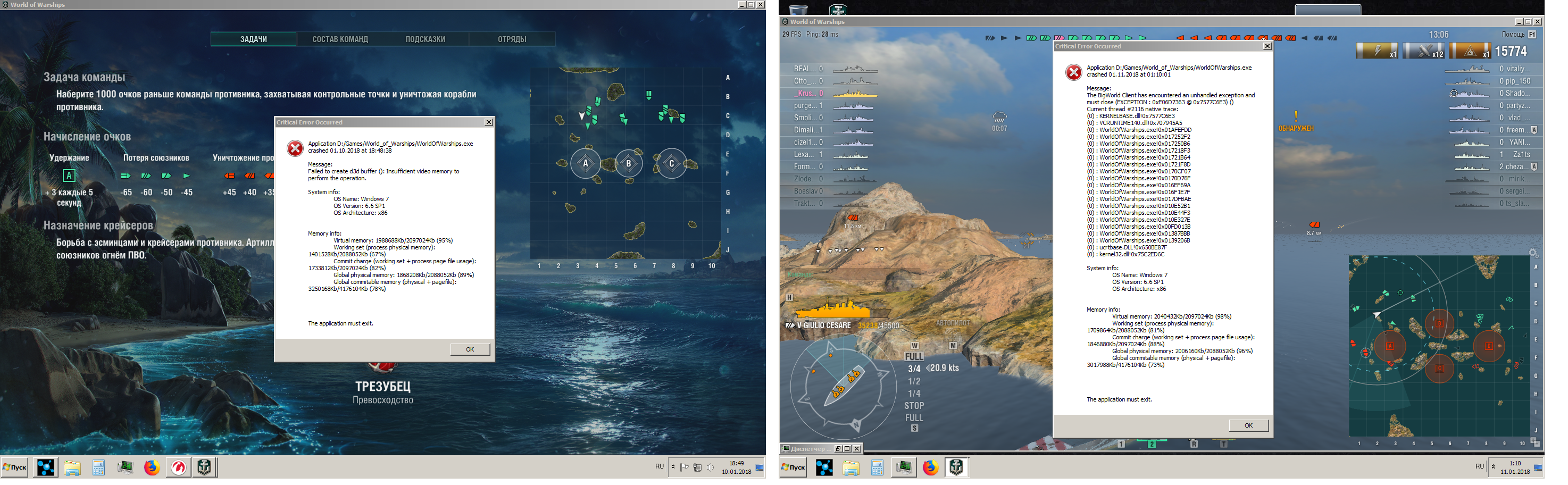This screenshot has height=485, width=1568.
Task: Open Firefox from the left taskbar
Action: point(152,467)
